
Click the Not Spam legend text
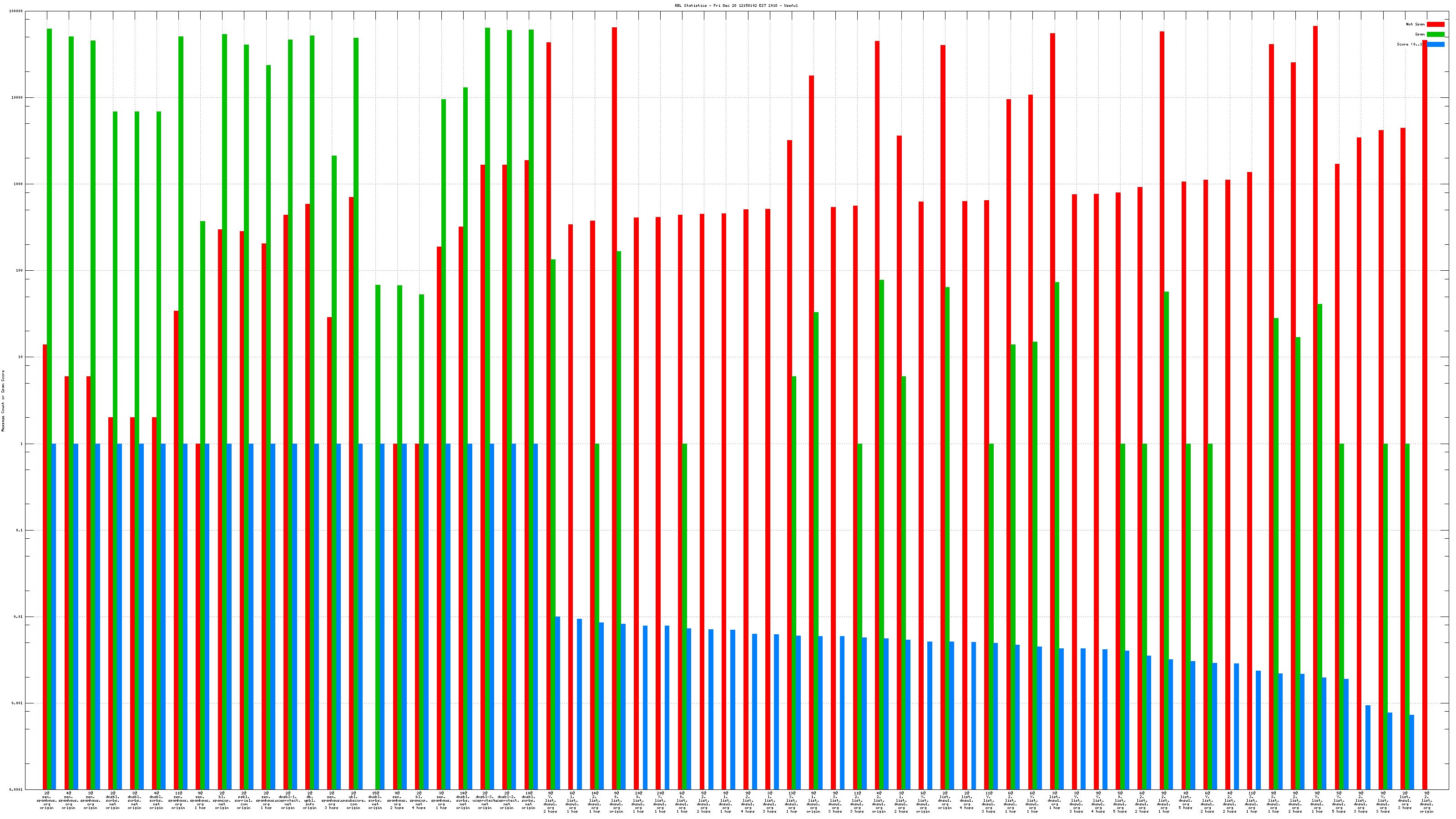pos(1416,24)
